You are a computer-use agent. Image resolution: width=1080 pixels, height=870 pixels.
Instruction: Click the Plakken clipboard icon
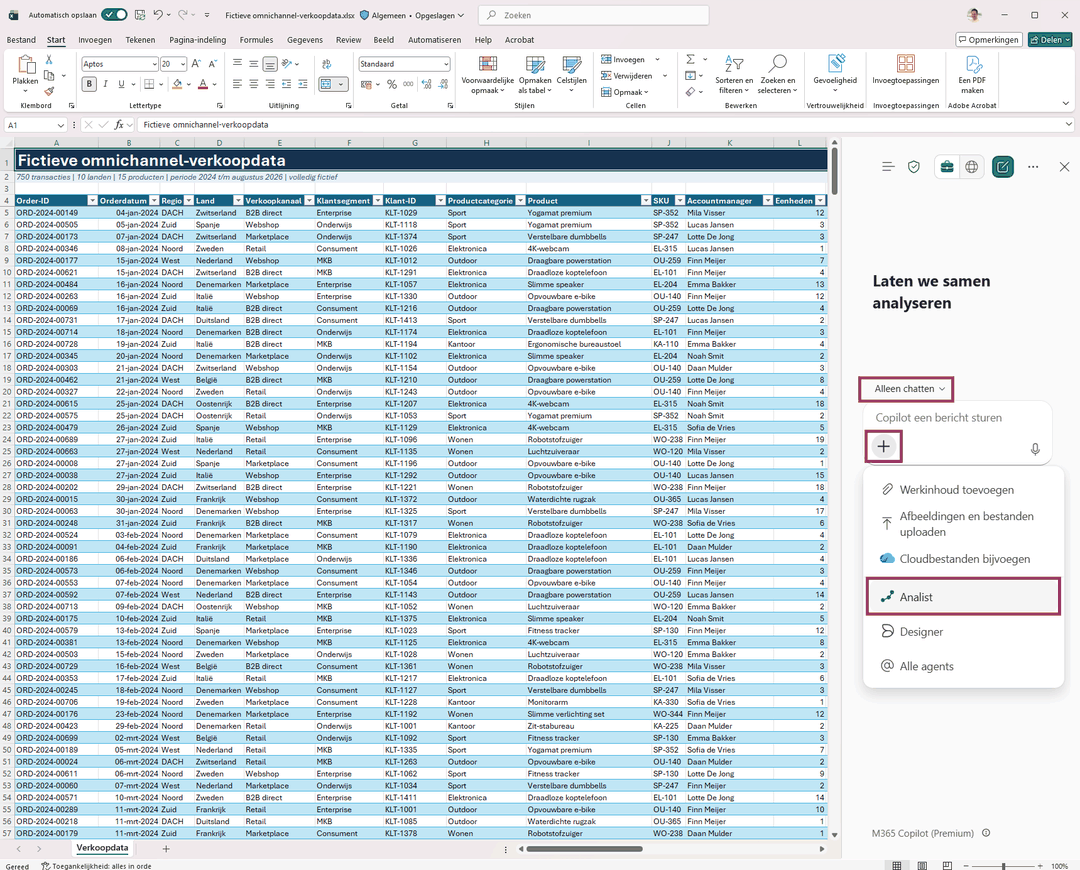tap(25, 65)
